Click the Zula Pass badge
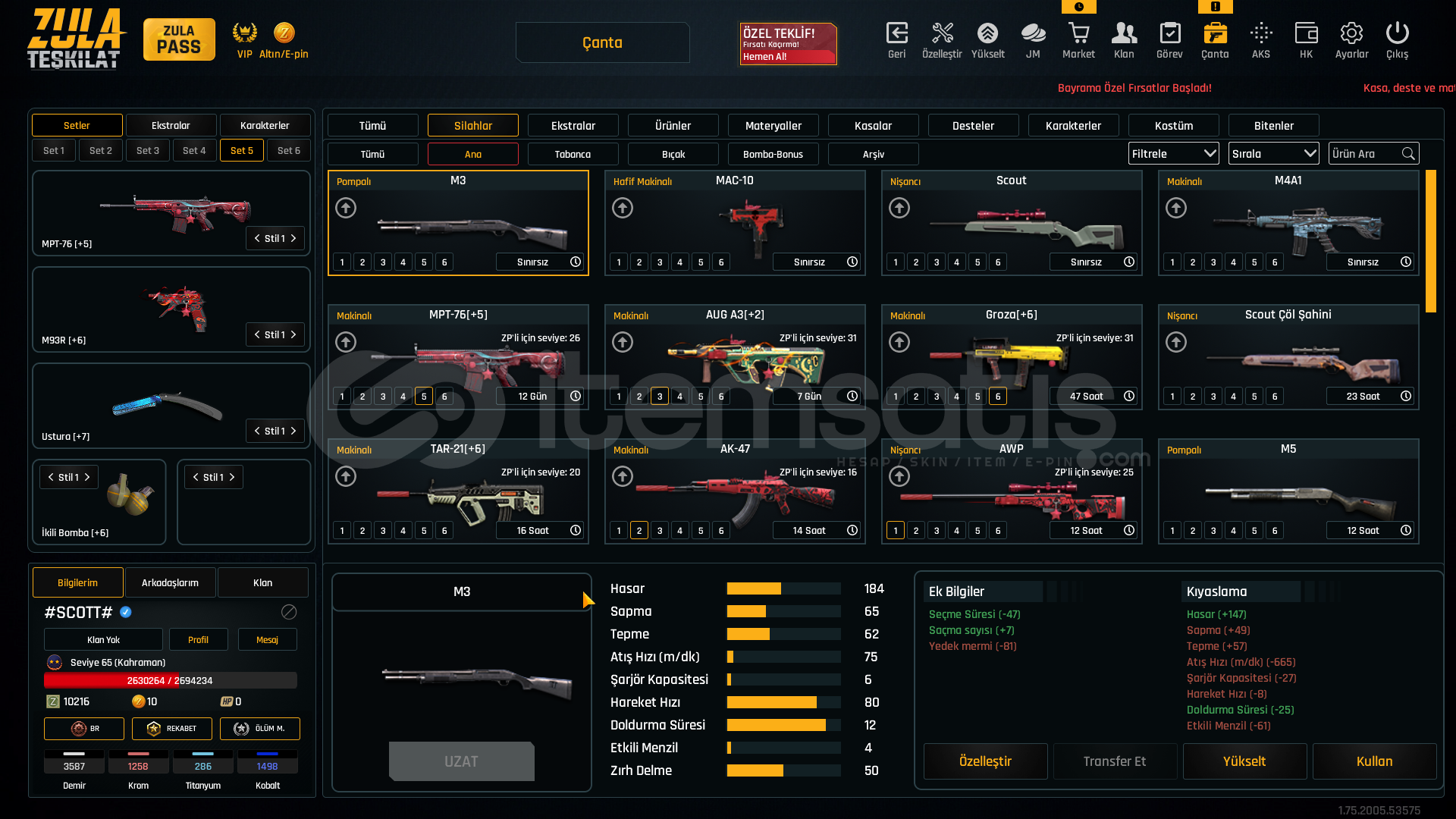This screenshot has width=1456, height=819. pyautogui.click(x=179, y=39)
